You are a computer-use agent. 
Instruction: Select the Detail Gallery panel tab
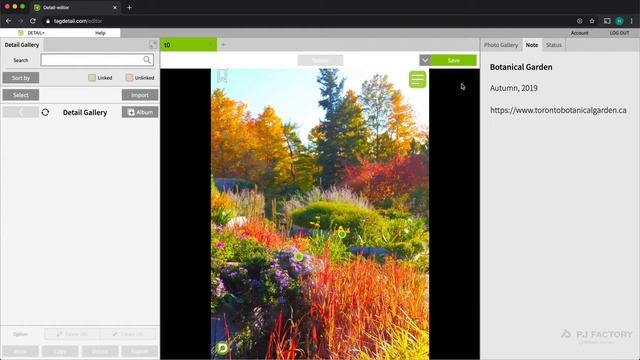tap(22, 45)
